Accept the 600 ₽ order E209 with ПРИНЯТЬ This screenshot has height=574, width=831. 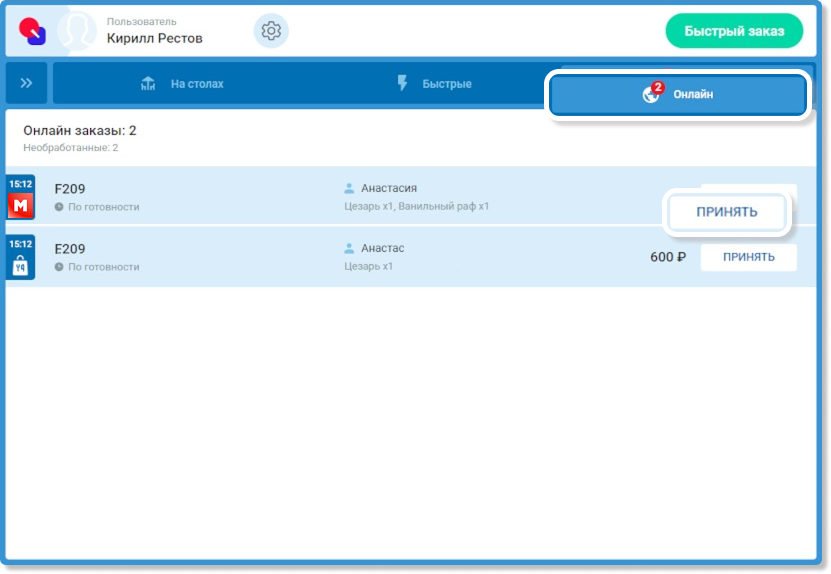point(748,257)
